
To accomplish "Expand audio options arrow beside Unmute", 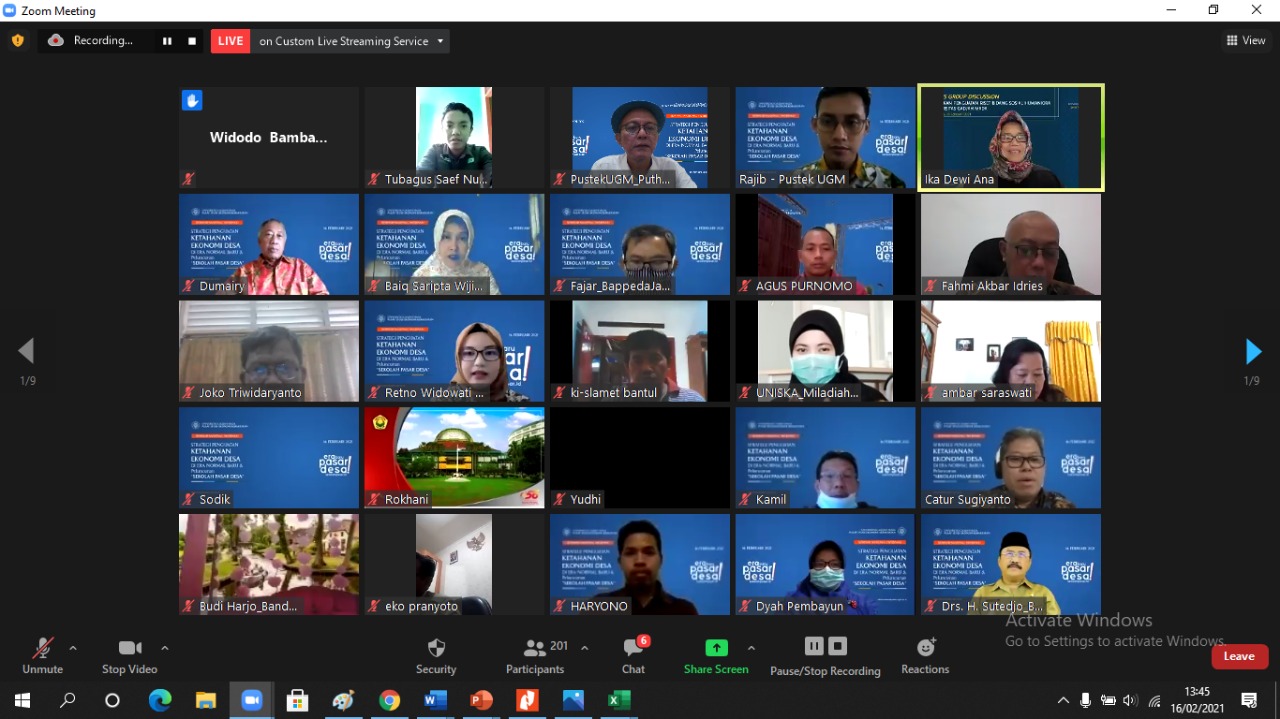I will point(73,648).
